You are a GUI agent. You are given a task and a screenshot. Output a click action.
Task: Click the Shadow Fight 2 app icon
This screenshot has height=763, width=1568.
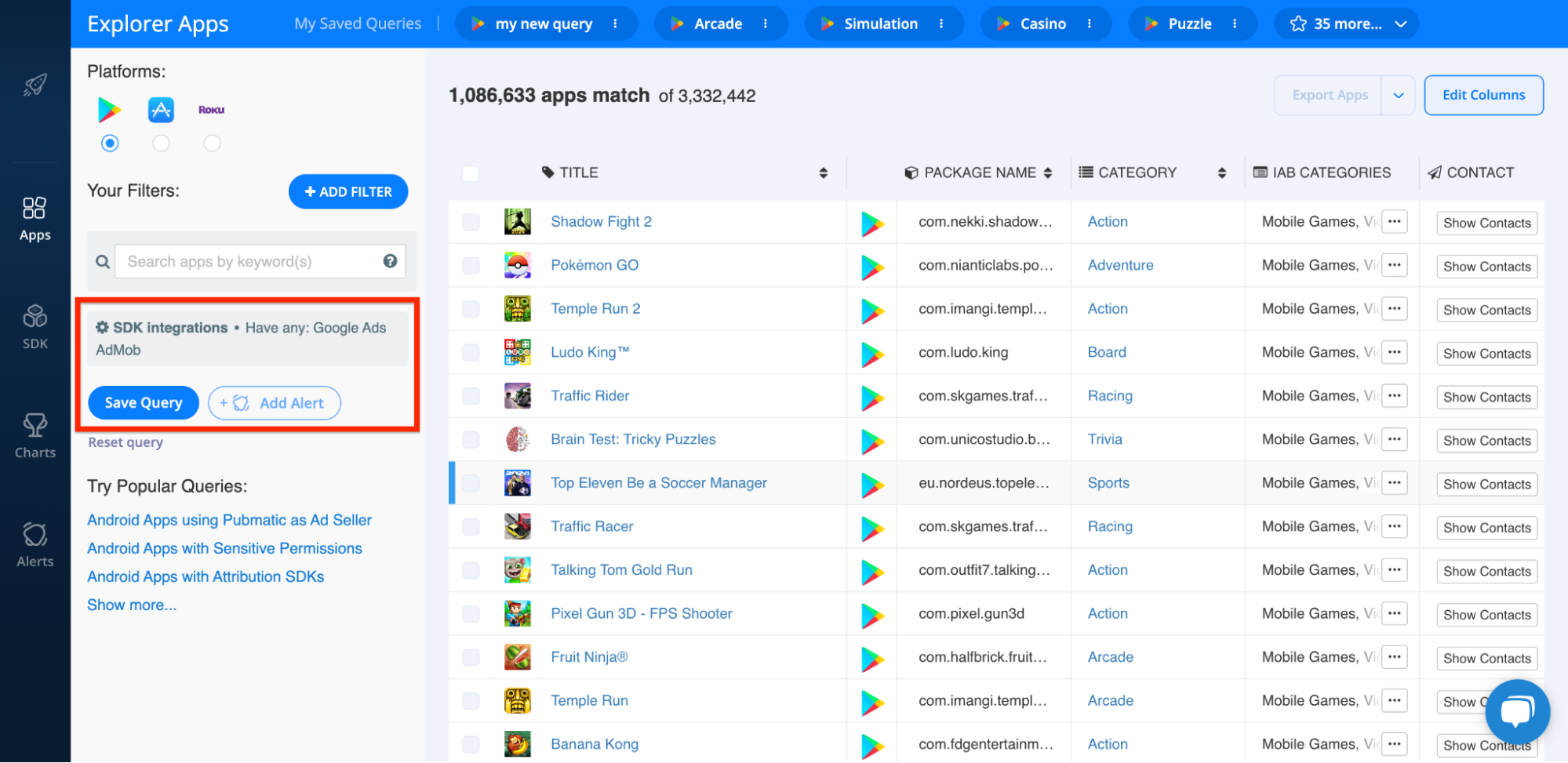tap(518, 222)
